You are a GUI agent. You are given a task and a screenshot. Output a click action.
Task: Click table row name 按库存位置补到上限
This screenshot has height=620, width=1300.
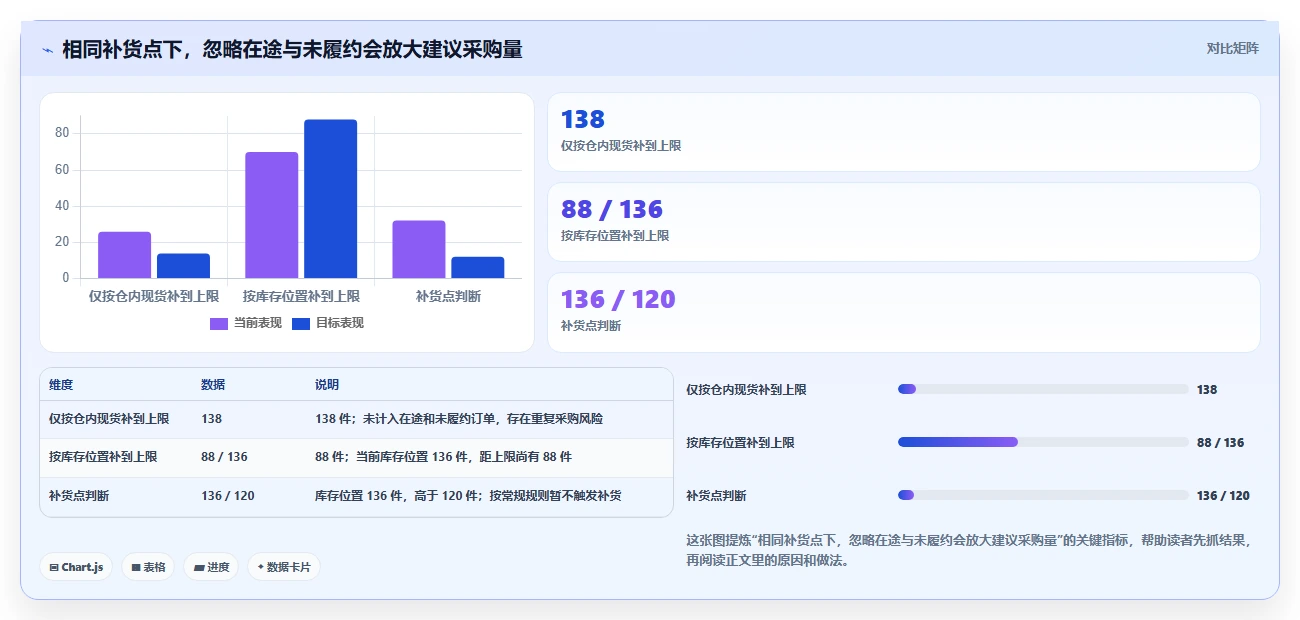pos(103,457)
